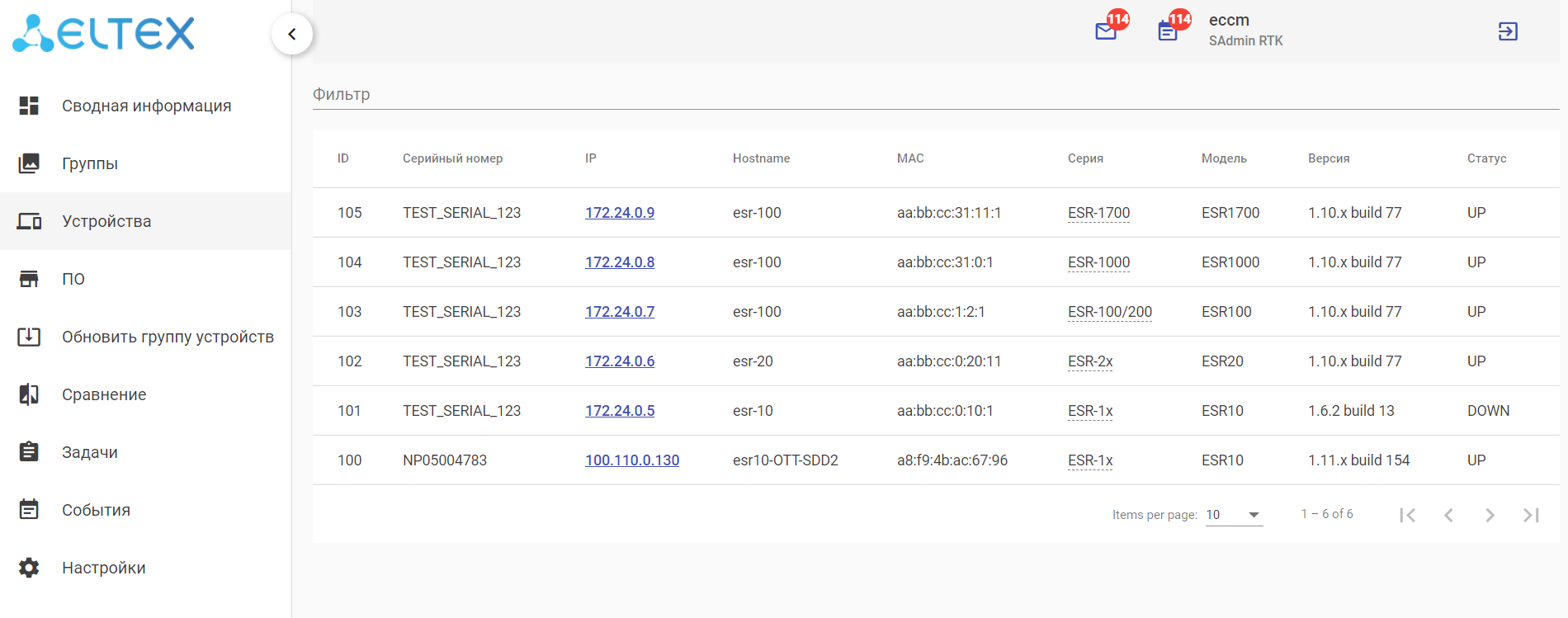Open device IP link 172.24.0.9
1568x618 pixels.
pyautogui.click(x=620, y=213)
